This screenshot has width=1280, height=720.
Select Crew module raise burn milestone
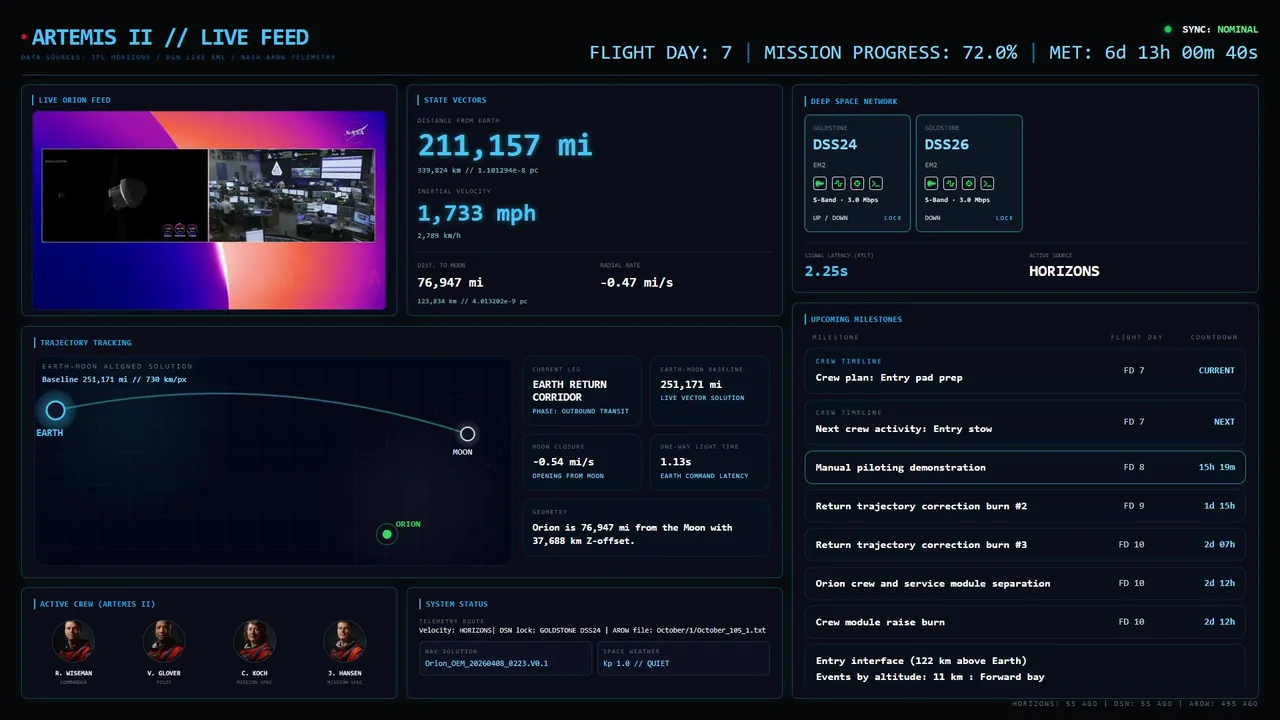coord(1025,622)
